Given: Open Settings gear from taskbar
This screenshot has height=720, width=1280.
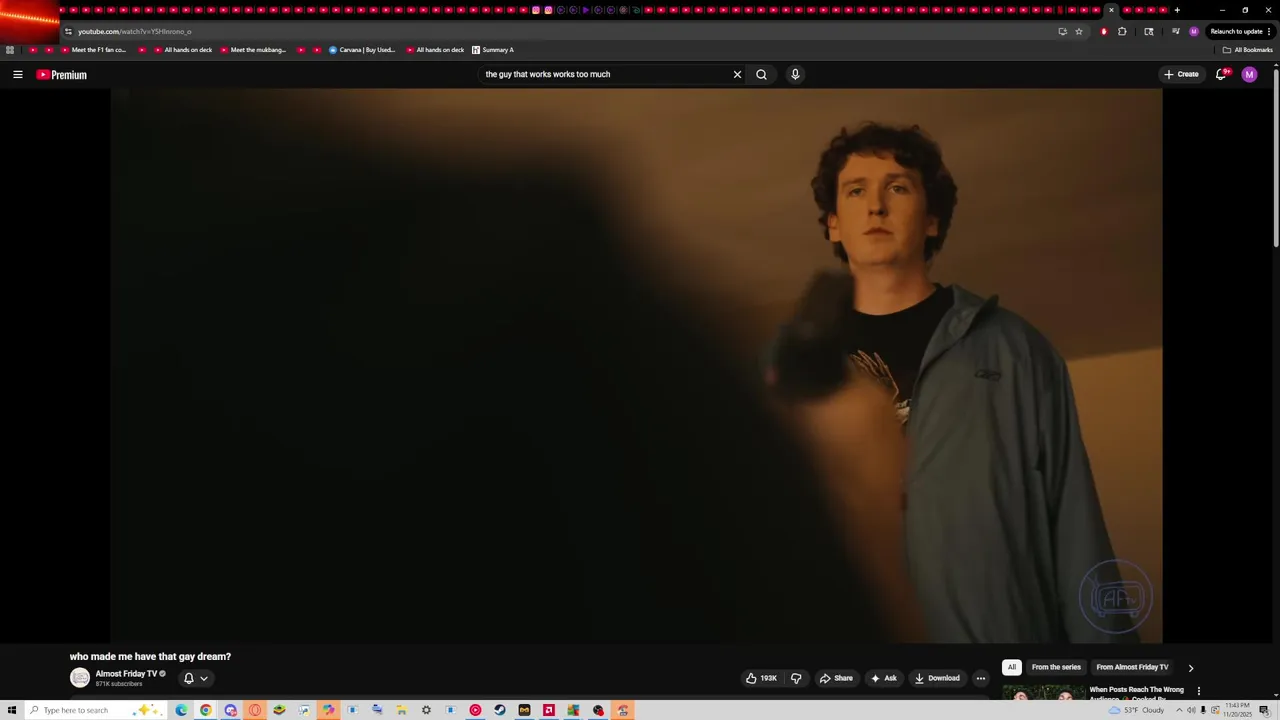Looking at the screenshot, I should pyautogui.click(x=426, y=710).
